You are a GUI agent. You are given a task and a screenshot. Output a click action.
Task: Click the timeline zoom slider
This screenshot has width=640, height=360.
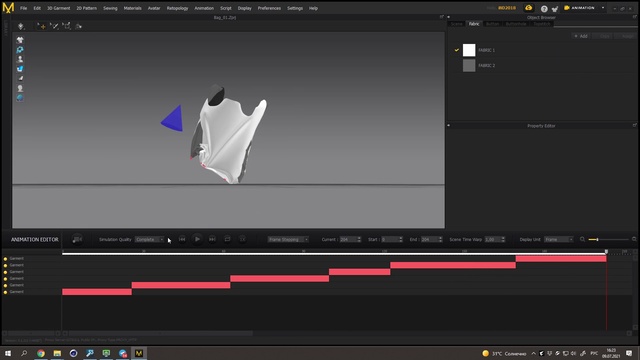[608, 240]
